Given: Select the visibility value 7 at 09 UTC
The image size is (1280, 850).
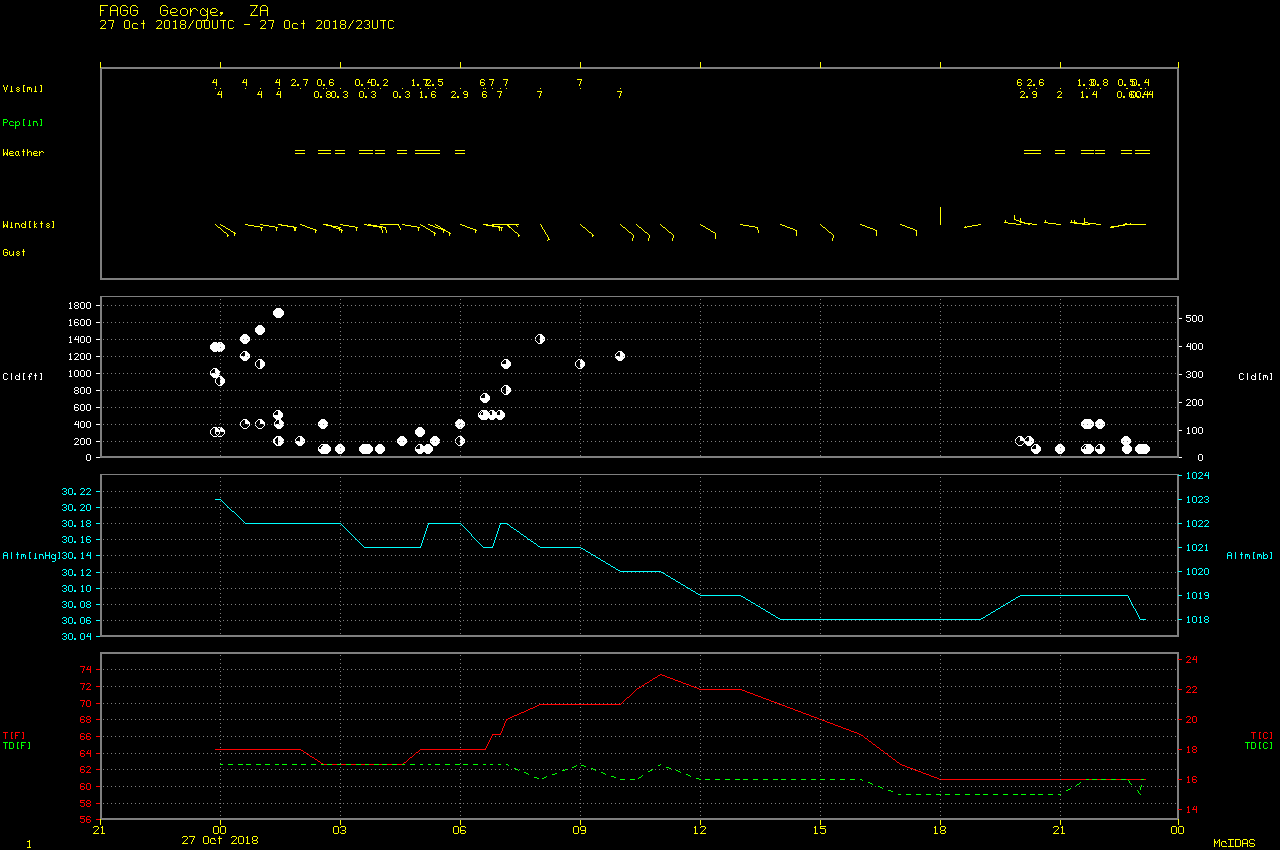Looking at the screenshot, I should tap(580, 83).
